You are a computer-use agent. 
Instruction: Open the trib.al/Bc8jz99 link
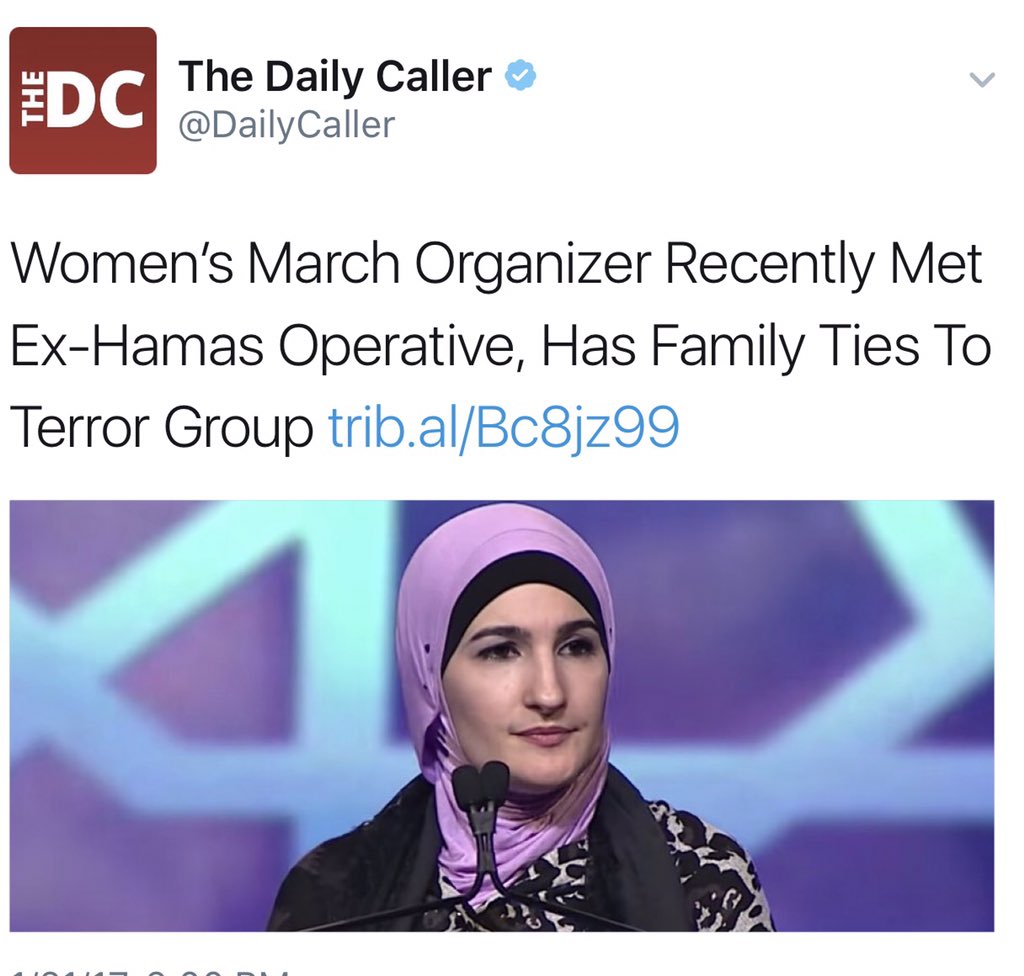504,427
